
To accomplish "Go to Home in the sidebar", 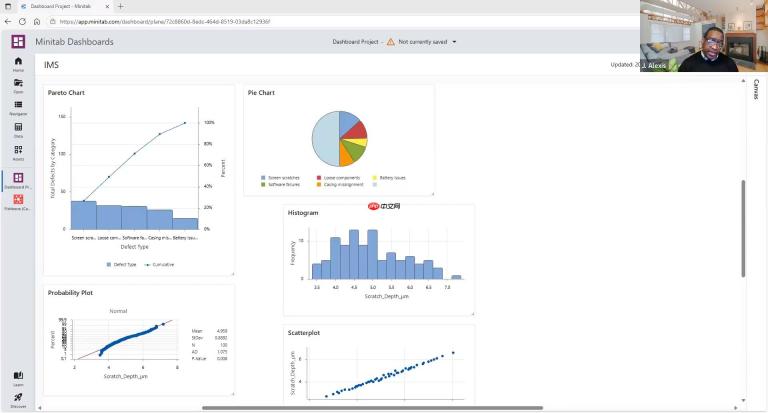I will point(18,64).
